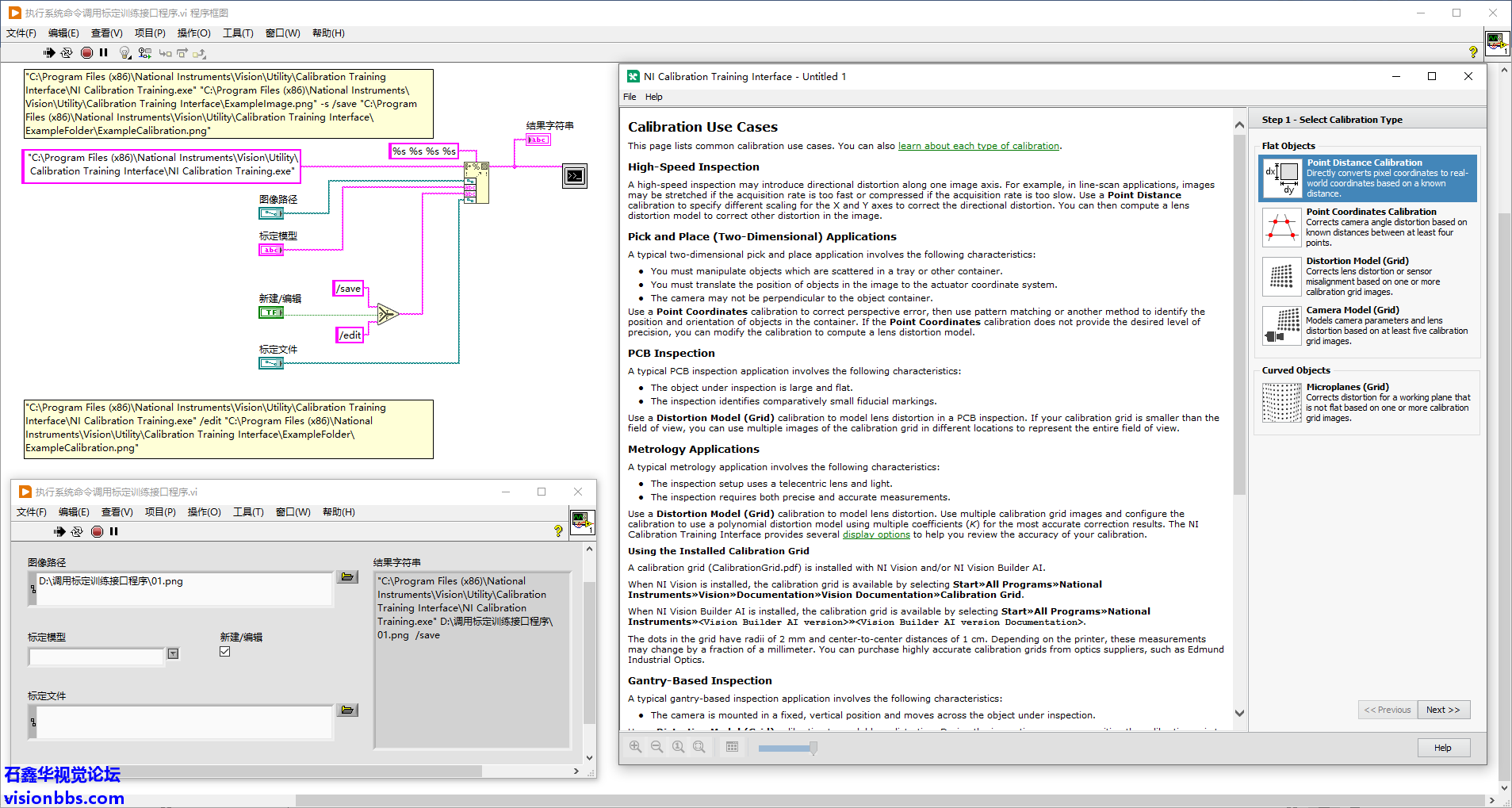Select the Select function triangle node
1512x808 pixels.
tap(387, 314)
